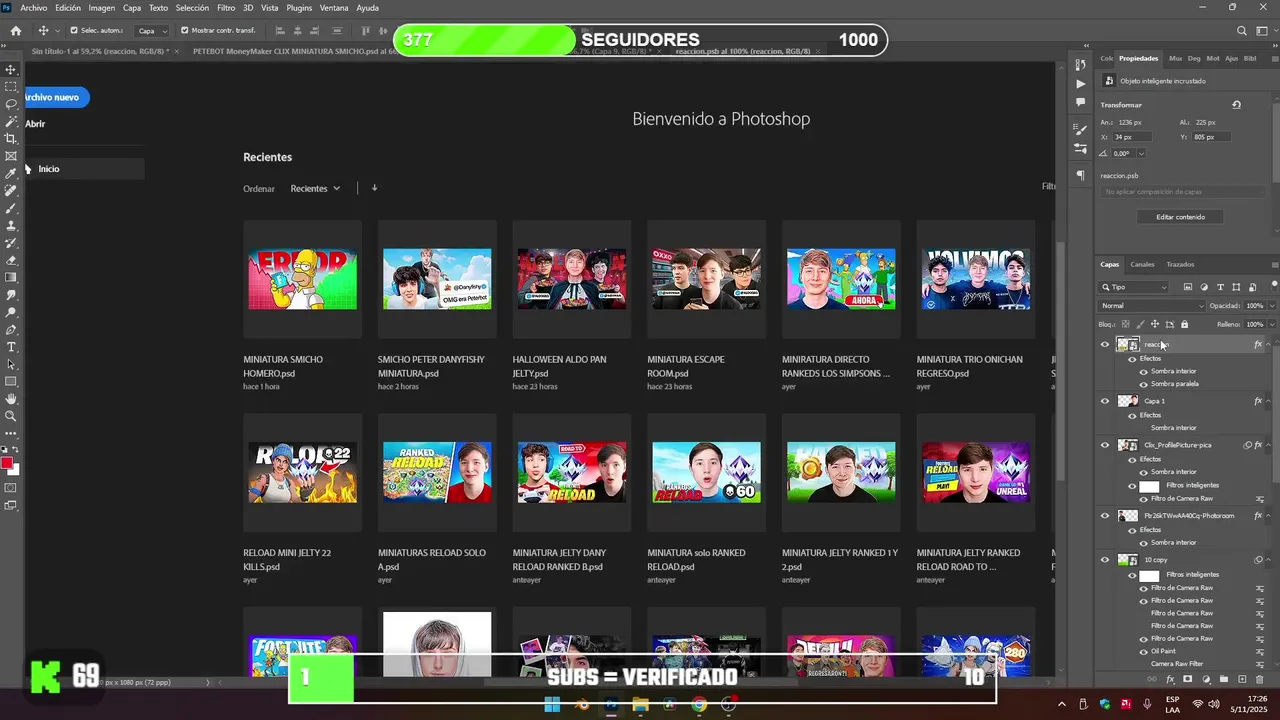Select the Eyedropper tool
The height and width of the screenshot is (720, 1280).
11,173
